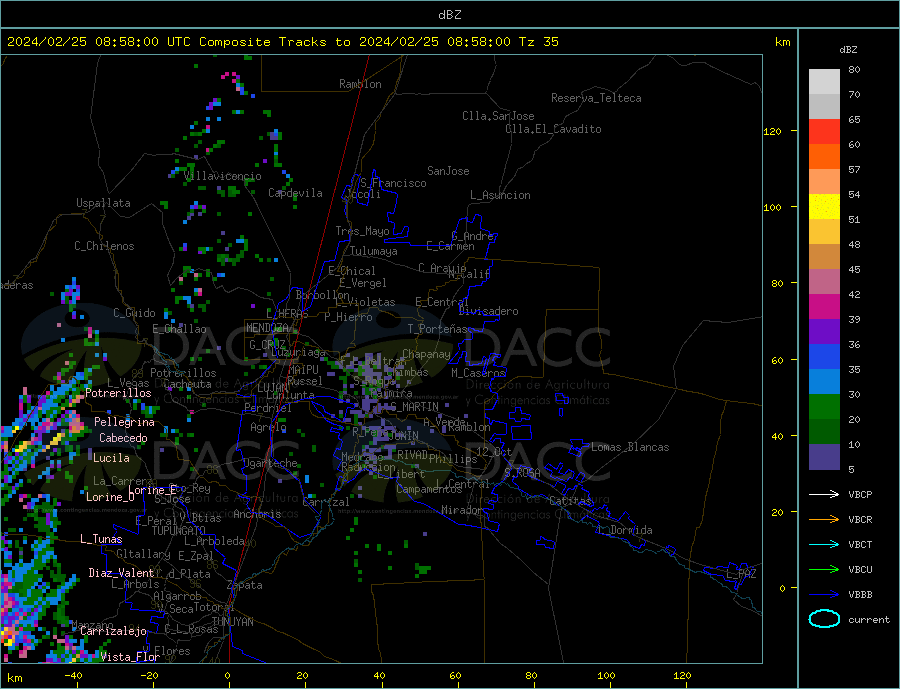Click the VBBB legend label
The height and width of the screenshot is (689, 900).
(860, 594)
